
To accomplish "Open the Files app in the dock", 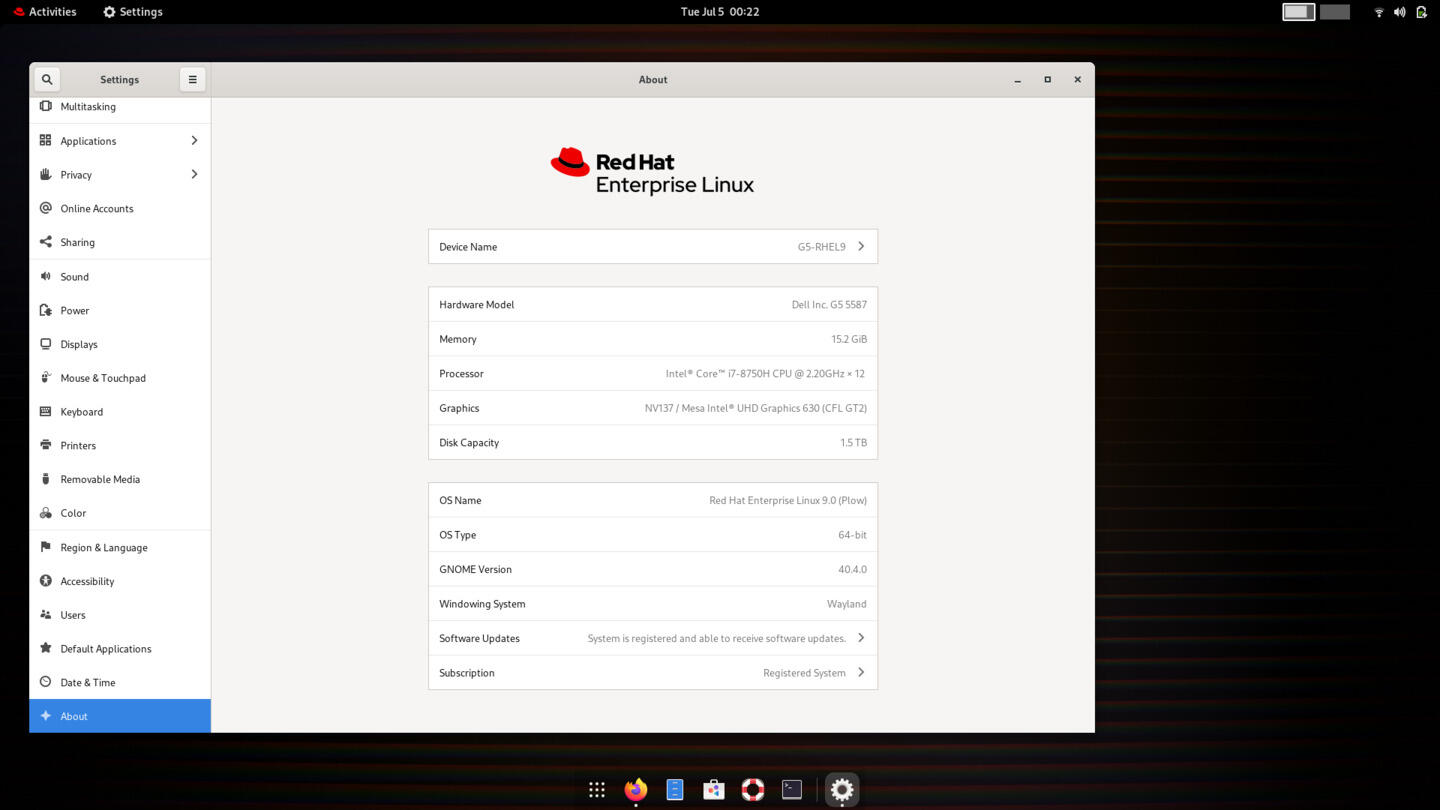I will pos(675,790).
